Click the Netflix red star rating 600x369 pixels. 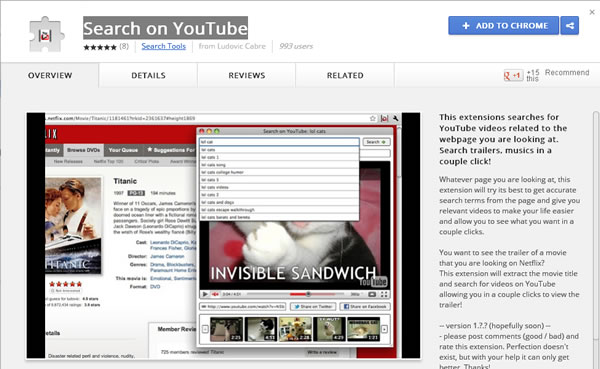pyautogui.click(x=65, y=284)
